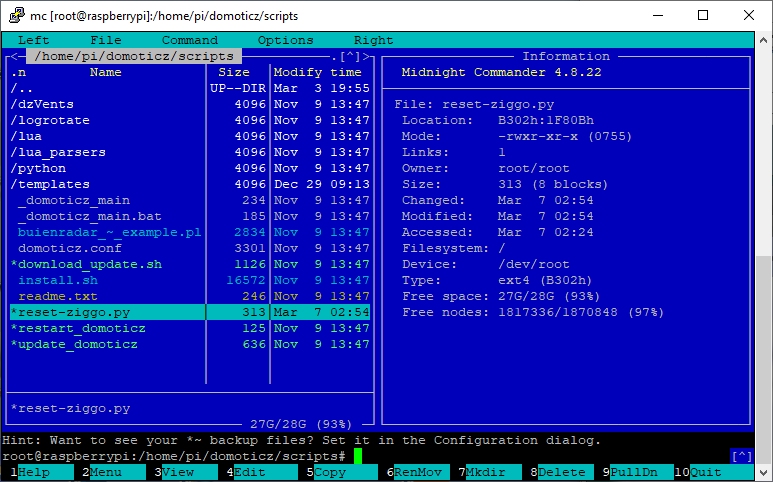Maximize the PuTTY window
Screen dimensions: 773x482
click(x=703, y=15)
